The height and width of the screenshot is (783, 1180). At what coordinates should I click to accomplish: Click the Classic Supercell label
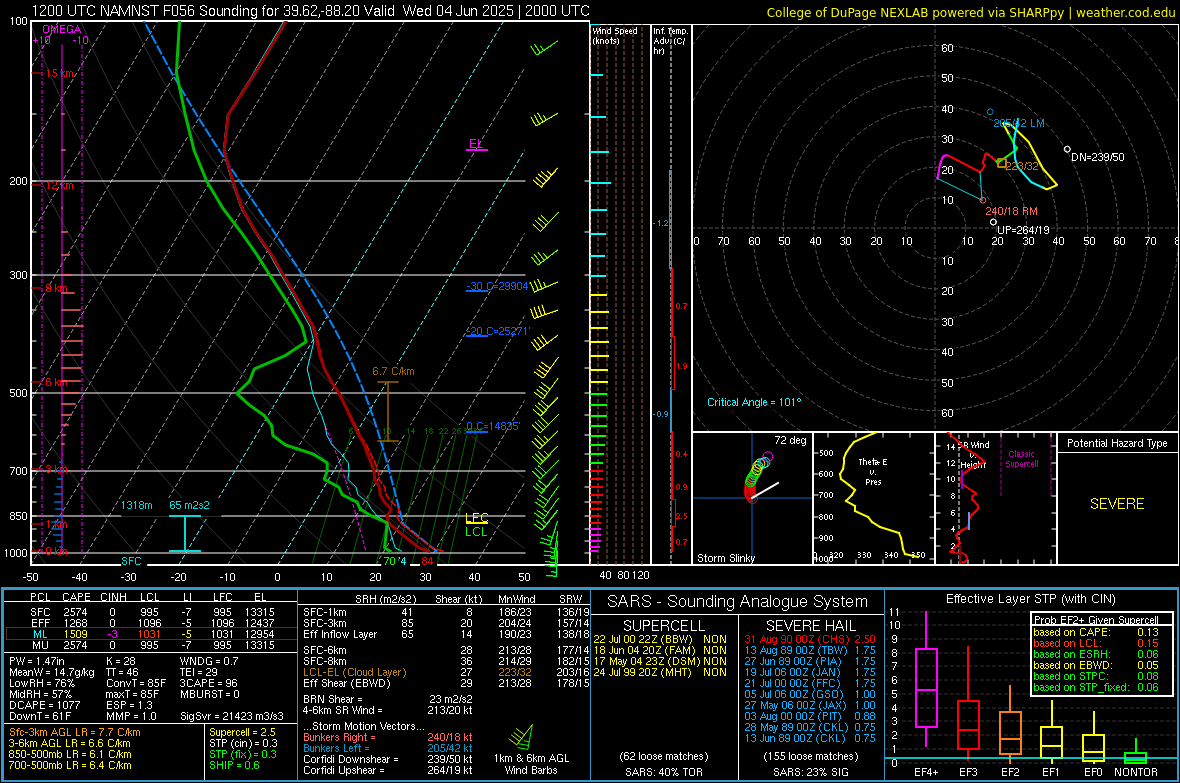pyautogui.click(x=1021, y=459)
